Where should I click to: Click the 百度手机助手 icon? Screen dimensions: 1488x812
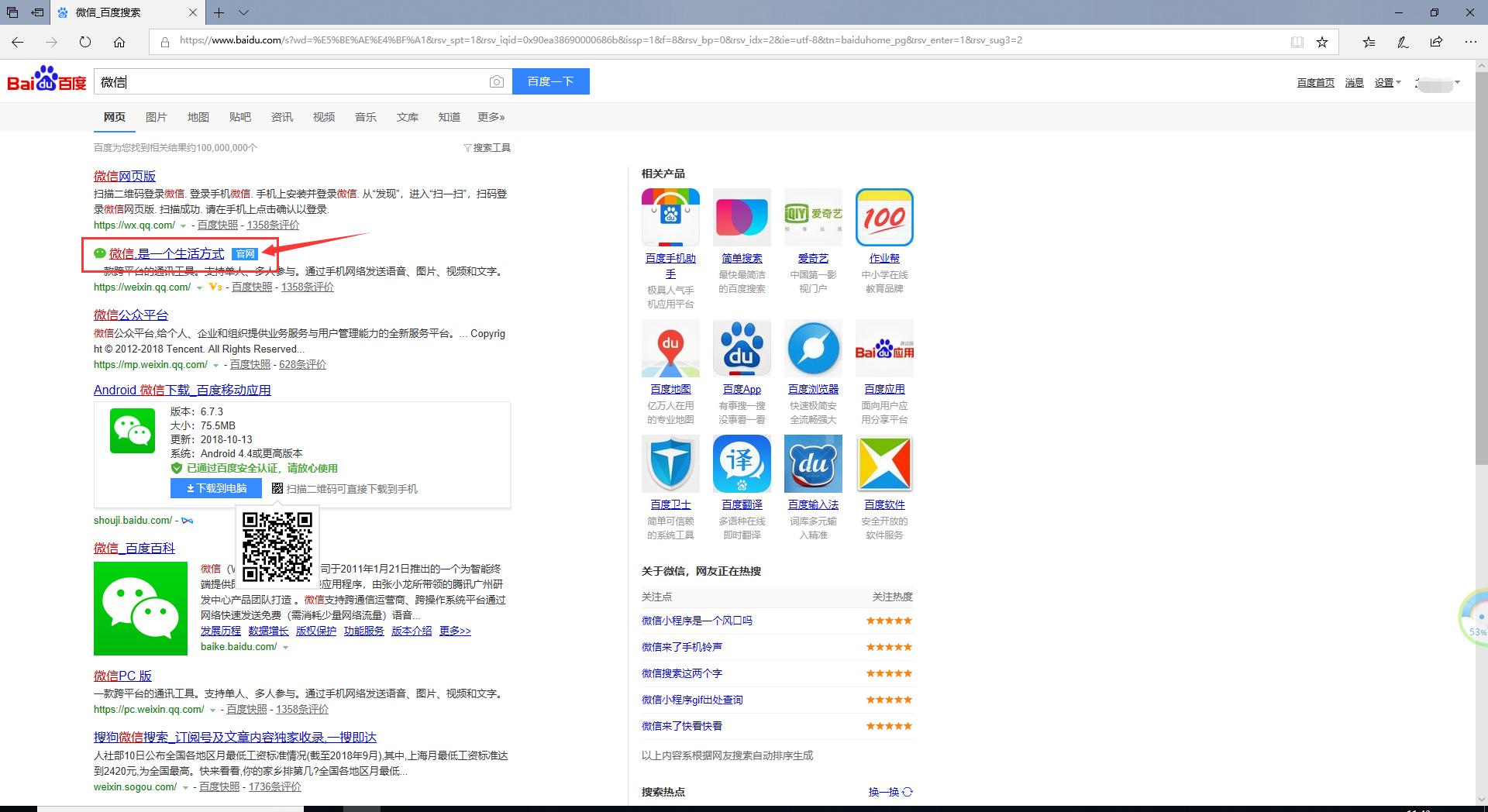pos(670,217)
